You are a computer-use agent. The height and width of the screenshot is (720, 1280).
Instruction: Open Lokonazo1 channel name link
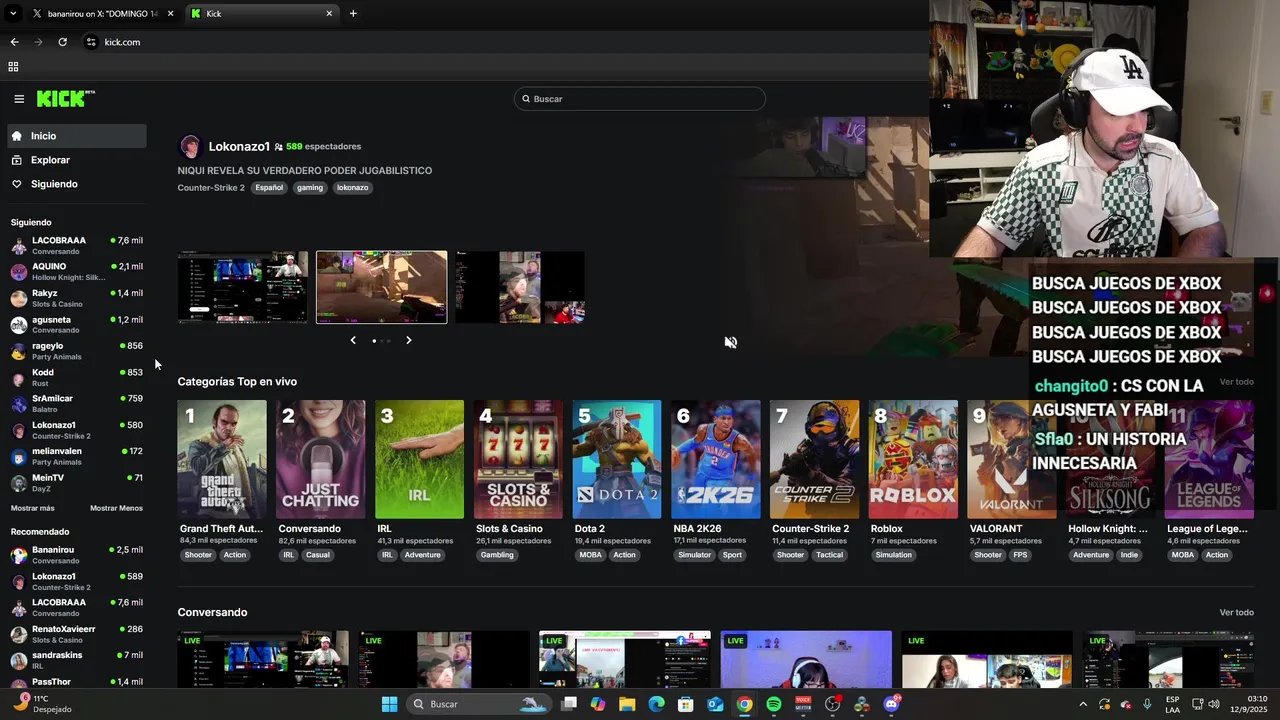[x=239, y=147]
